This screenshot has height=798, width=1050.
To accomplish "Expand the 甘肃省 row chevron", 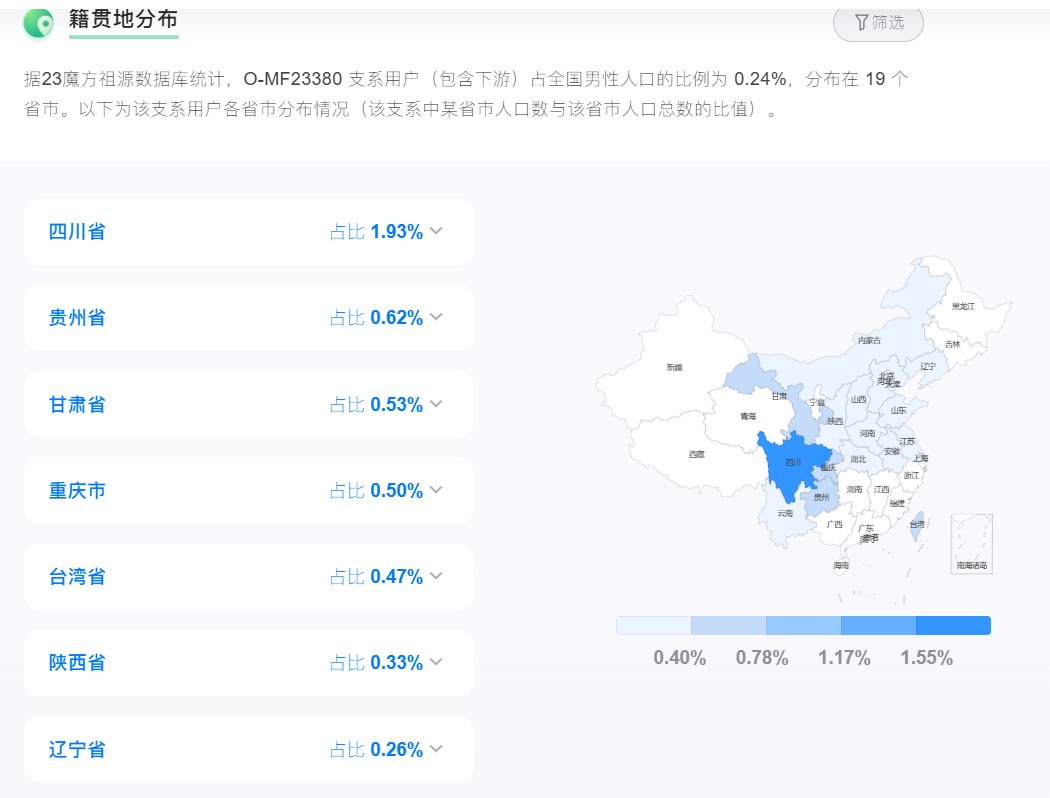I will point(436,404).
